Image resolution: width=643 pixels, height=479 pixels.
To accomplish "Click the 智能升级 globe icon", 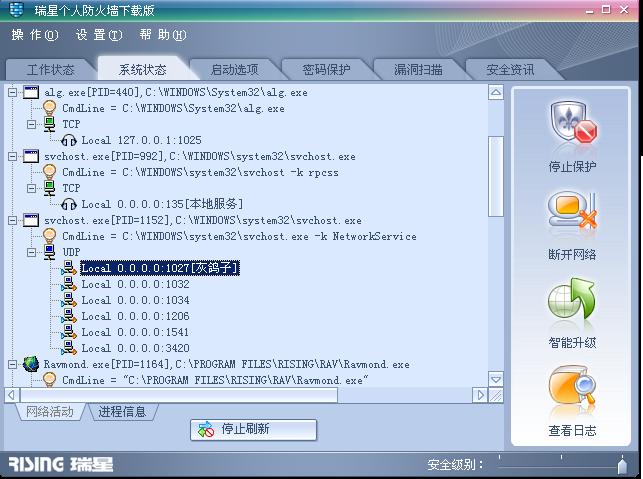I will pyautogui.click(x=572, y=299).
